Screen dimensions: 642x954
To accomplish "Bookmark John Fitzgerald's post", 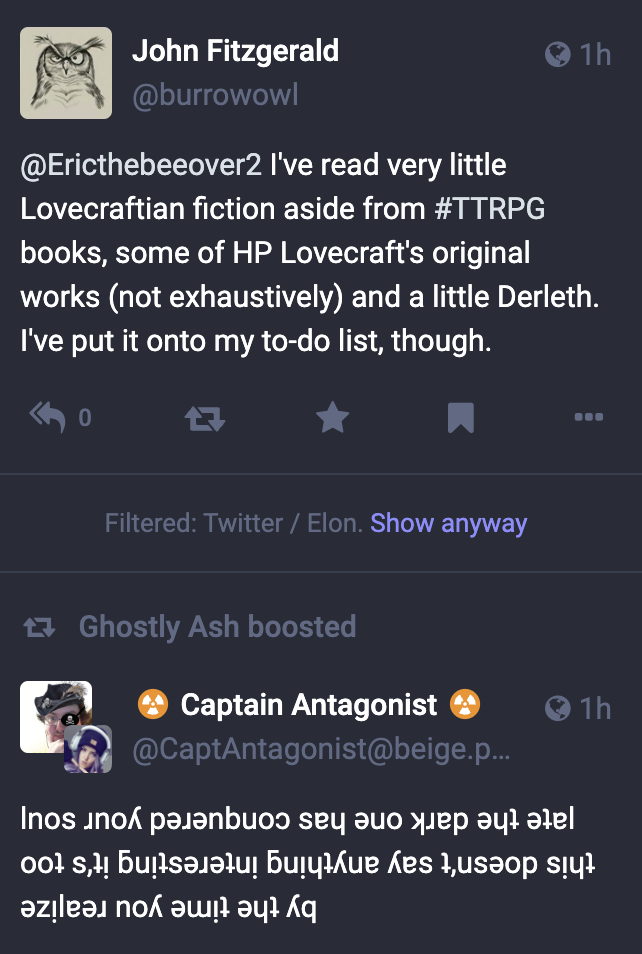I will (x=460, y=417).
